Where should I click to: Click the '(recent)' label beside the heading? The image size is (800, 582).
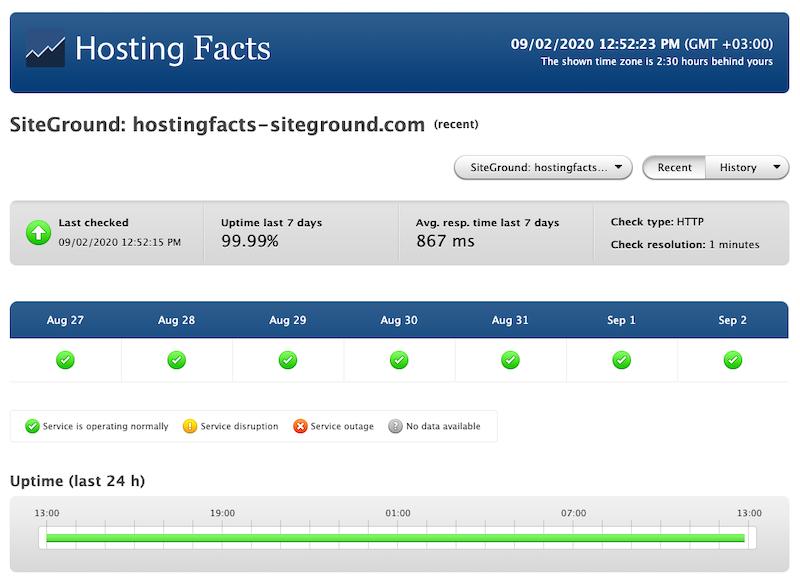click(456, 124)
